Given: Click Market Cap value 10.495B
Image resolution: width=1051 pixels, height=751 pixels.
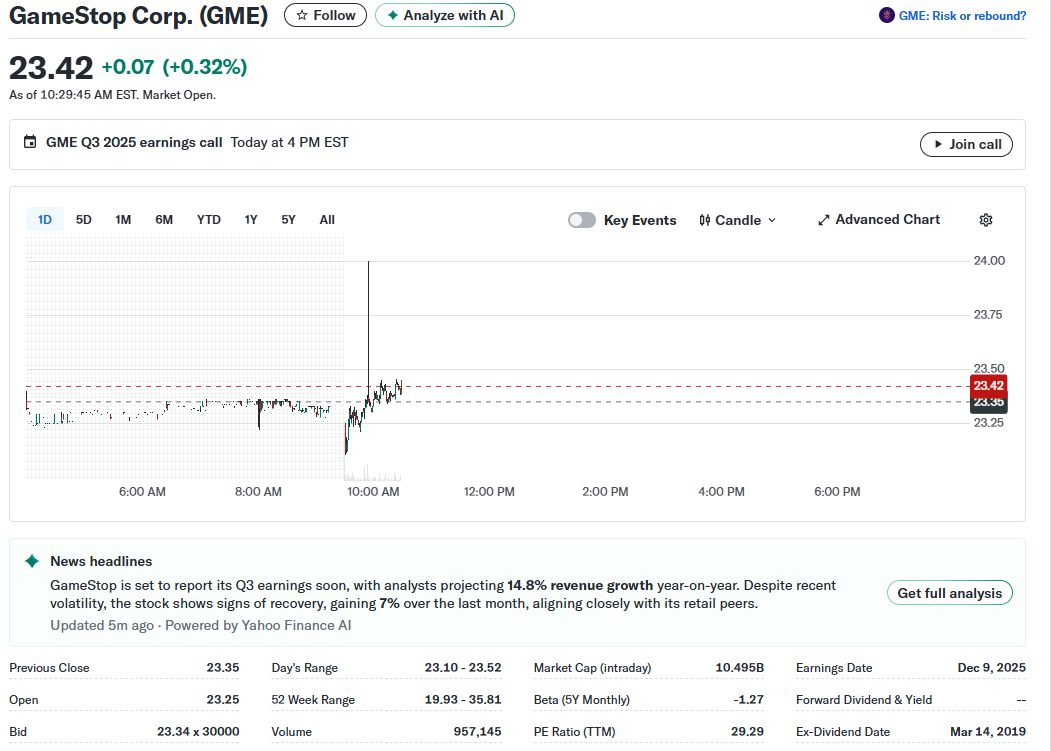Looking at the screenshot, I should tap(739, 668).
